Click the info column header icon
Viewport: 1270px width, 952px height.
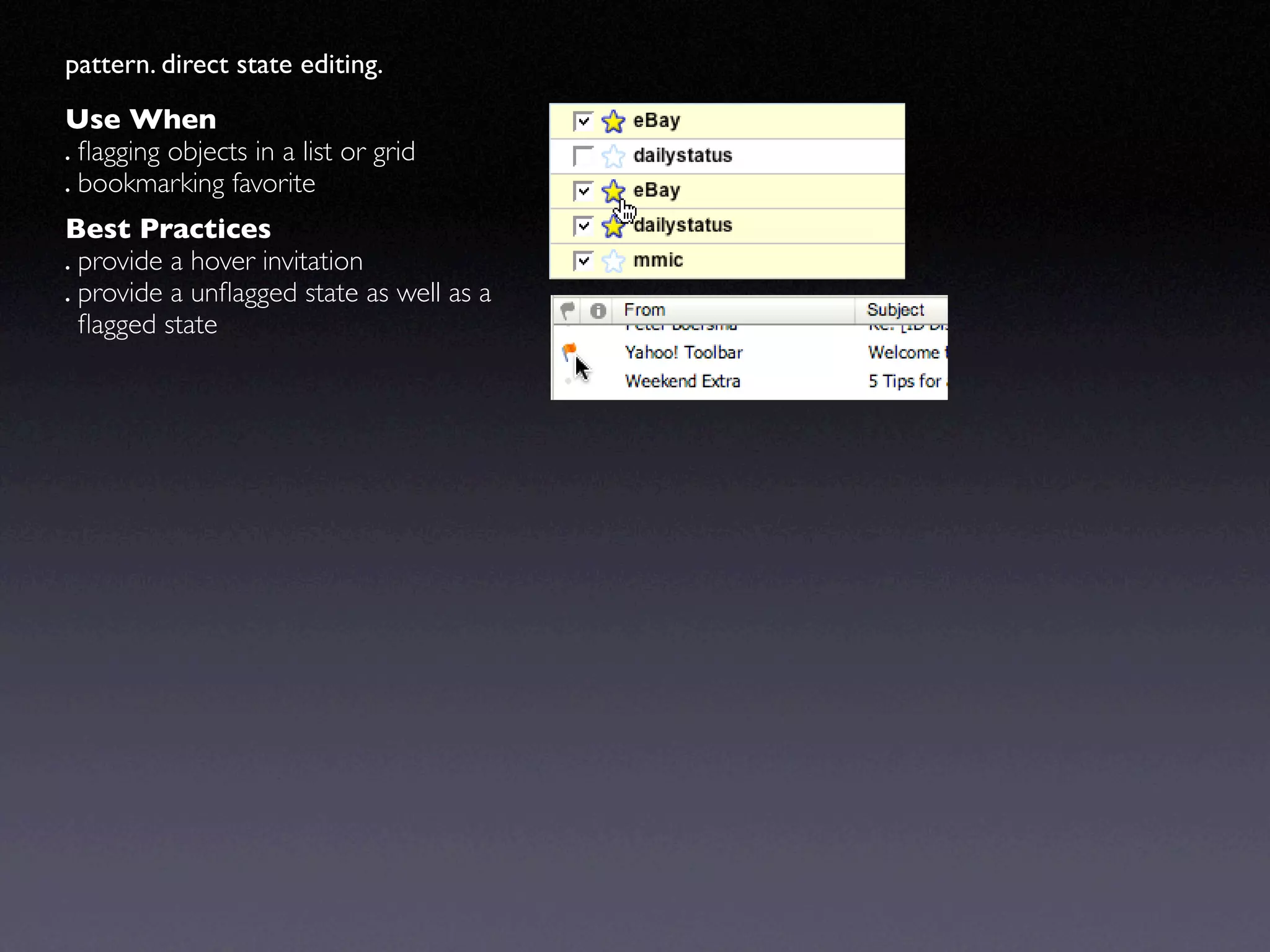[597, 310]
